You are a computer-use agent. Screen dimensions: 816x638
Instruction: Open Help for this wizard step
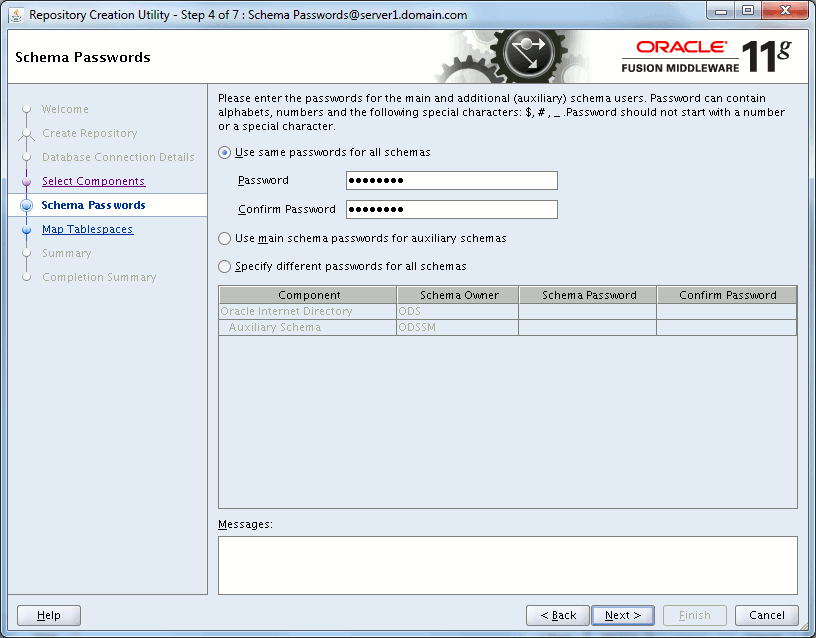click(x=49, y=615)
